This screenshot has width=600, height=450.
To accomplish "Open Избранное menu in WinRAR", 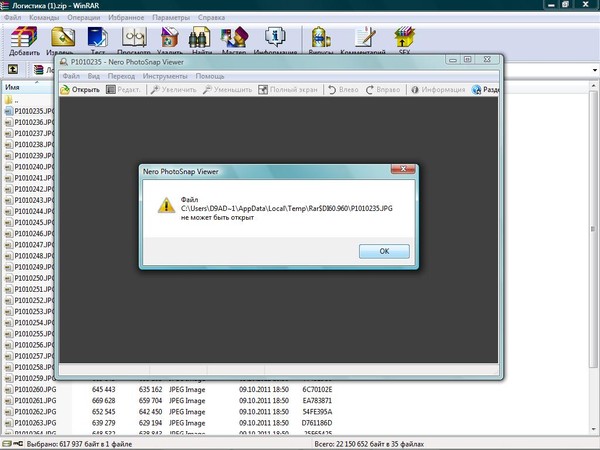I will [126, 18].
